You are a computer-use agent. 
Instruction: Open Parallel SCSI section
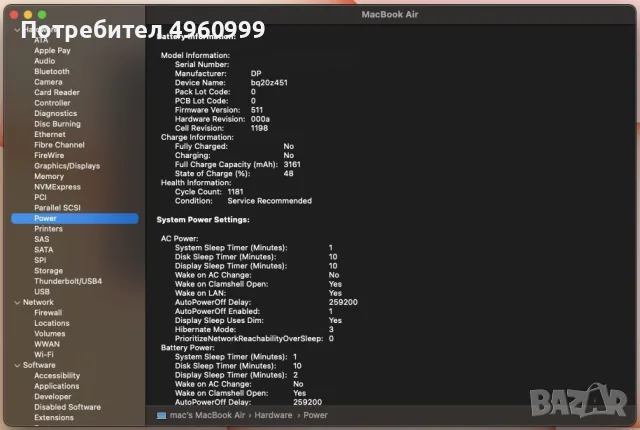(x=57, y=208)
